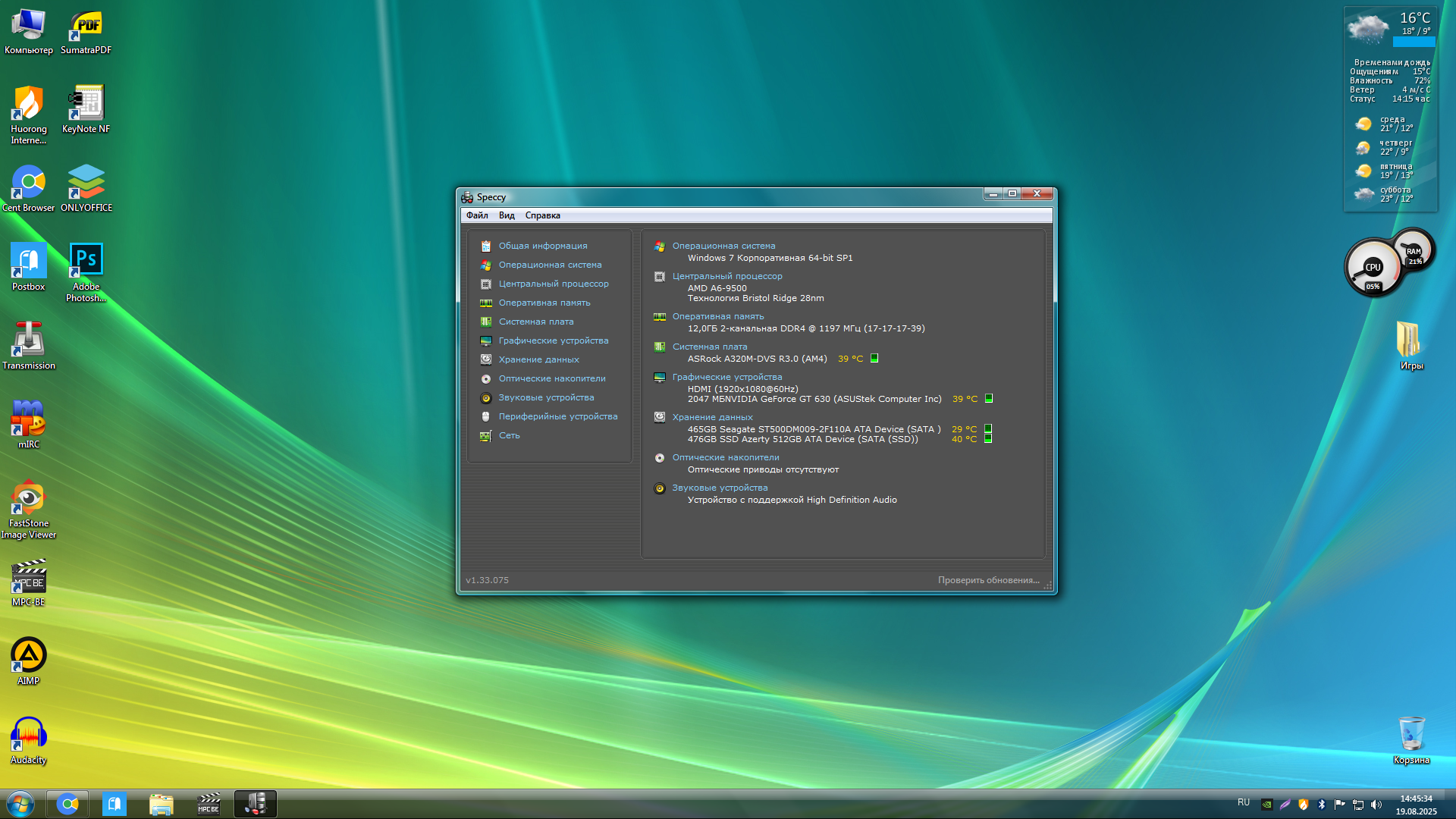Open the Файл menu
Viewport: 1456px width, 819px height.
pyautogui.click(x=477, y=215)
